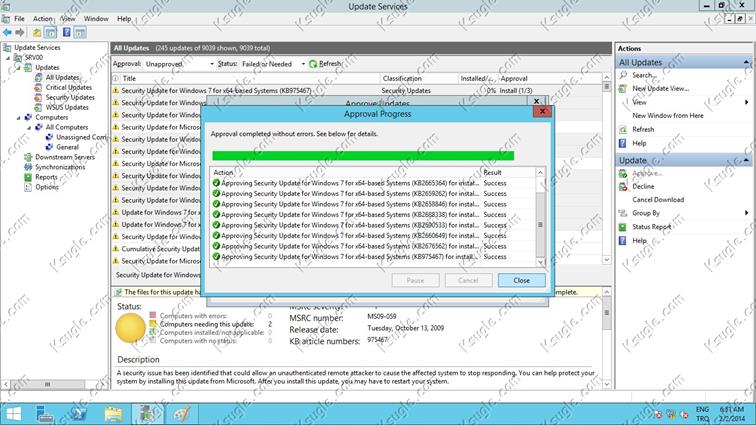Select the WSUS Updates node icon
756x425 pixels.
[39, 108]
